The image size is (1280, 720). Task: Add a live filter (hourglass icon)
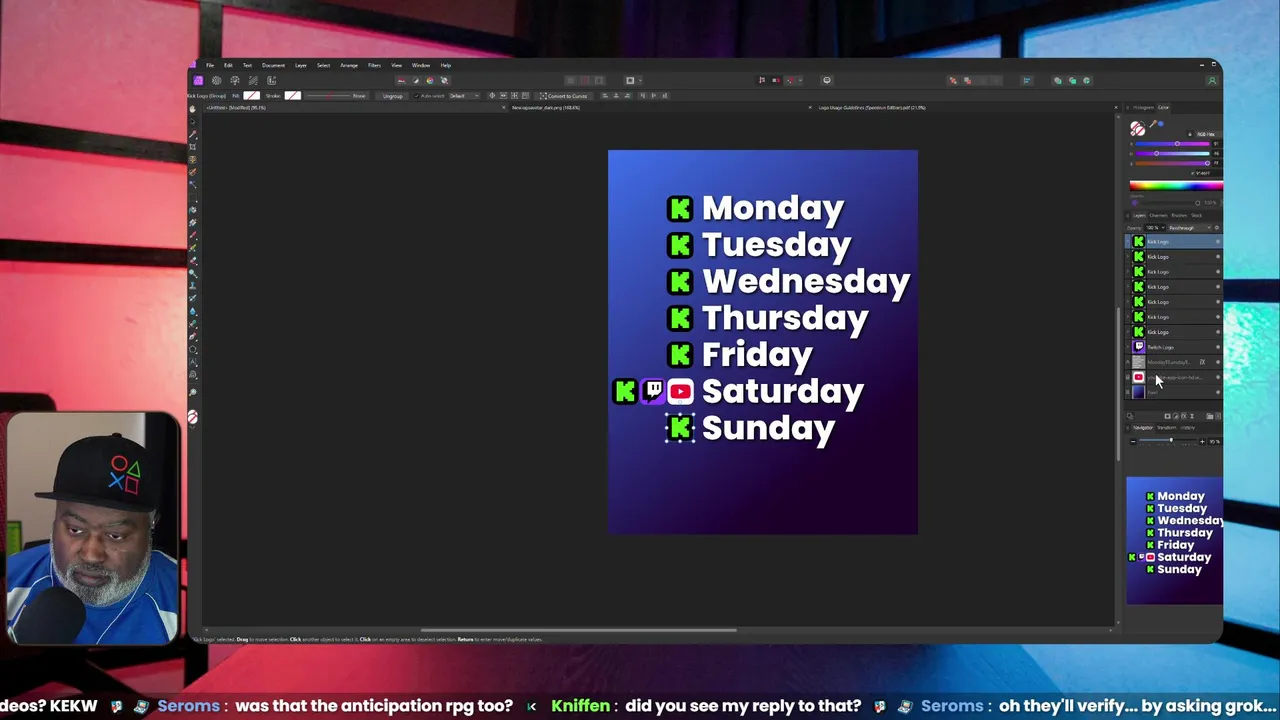pos(1192,416)
